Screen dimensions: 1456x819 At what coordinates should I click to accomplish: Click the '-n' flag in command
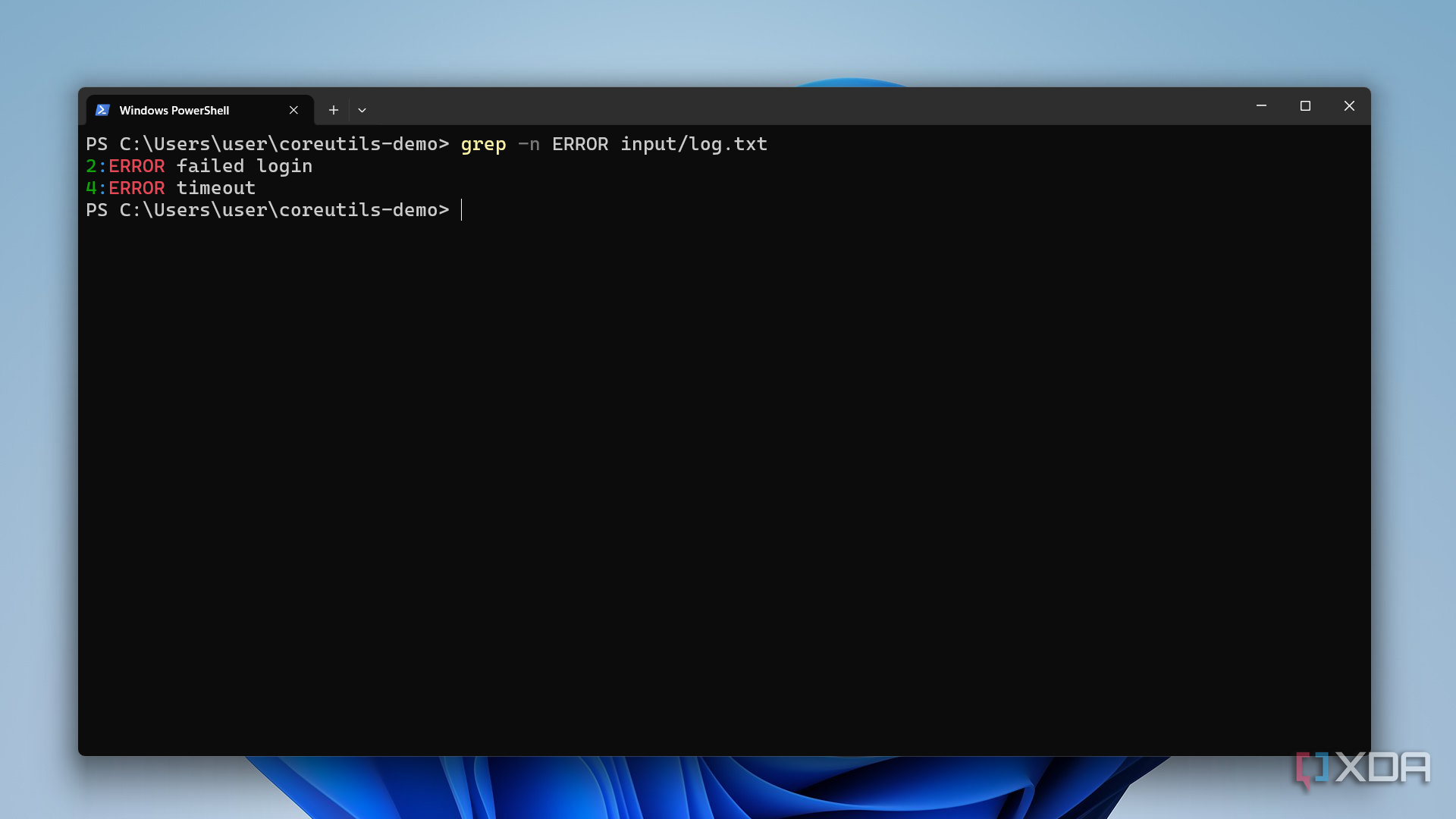pyautogui.click(x=529, y=144)
